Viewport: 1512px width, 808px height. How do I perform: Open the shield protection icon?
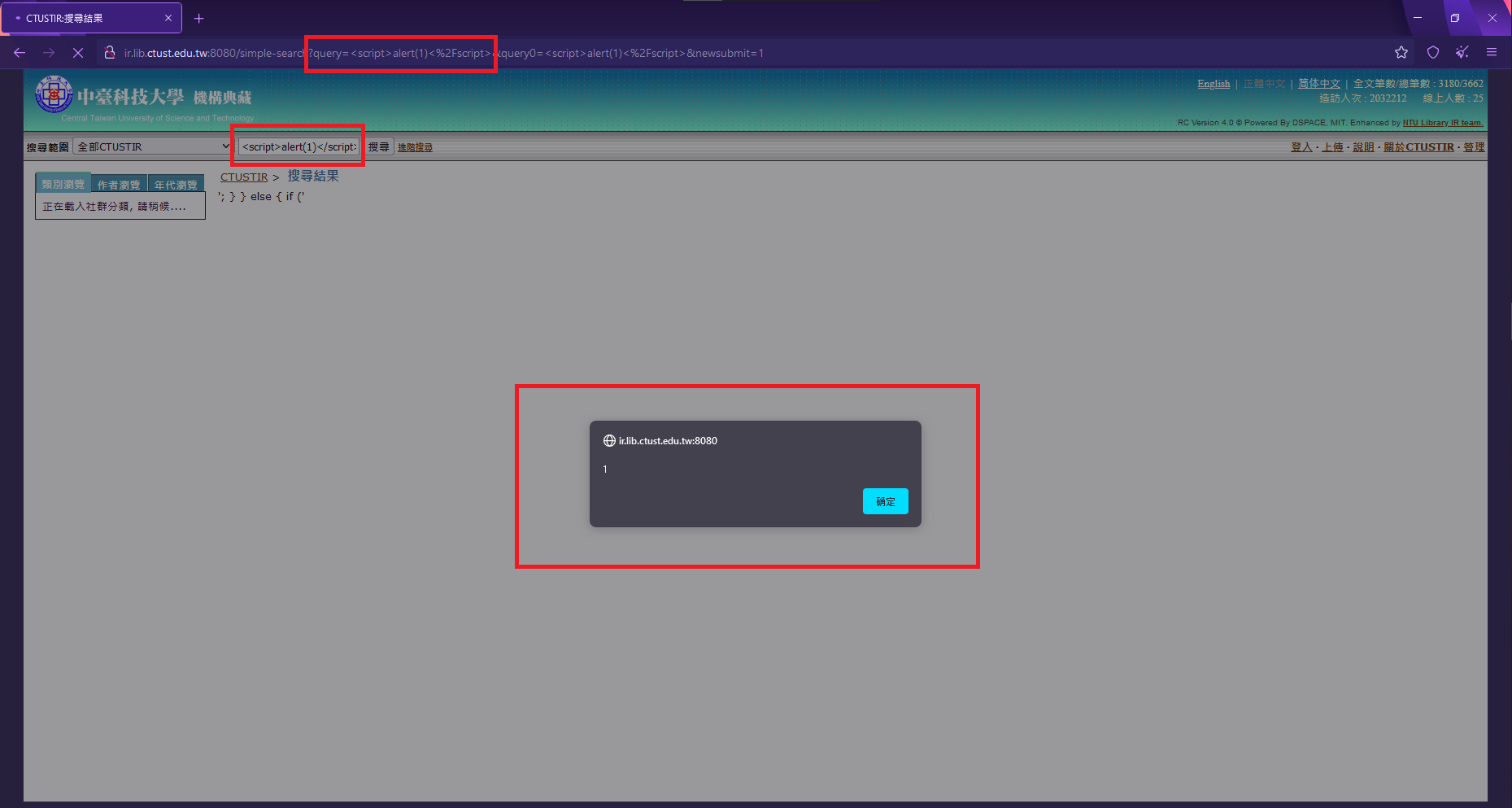coord(1433,53)
